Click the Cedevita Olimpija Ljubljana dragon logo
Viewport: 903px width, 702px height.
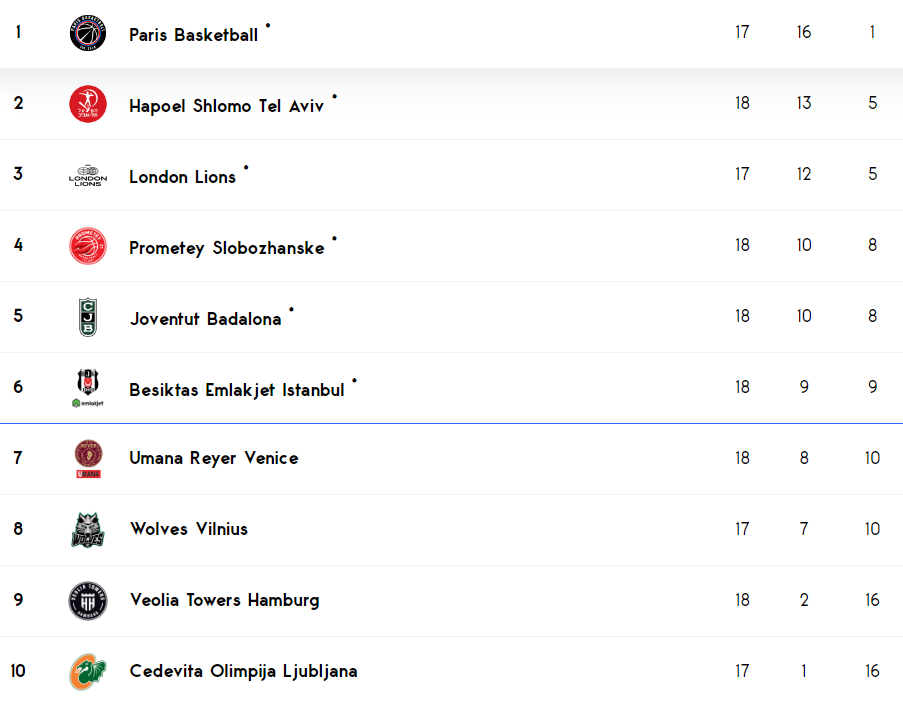point(88,671)
